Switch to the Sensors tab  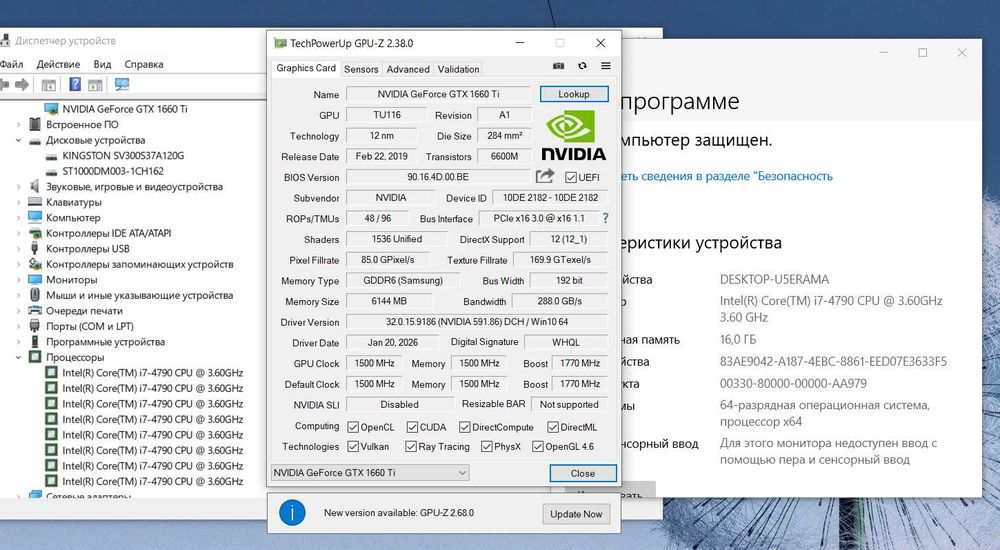point(361,69)
